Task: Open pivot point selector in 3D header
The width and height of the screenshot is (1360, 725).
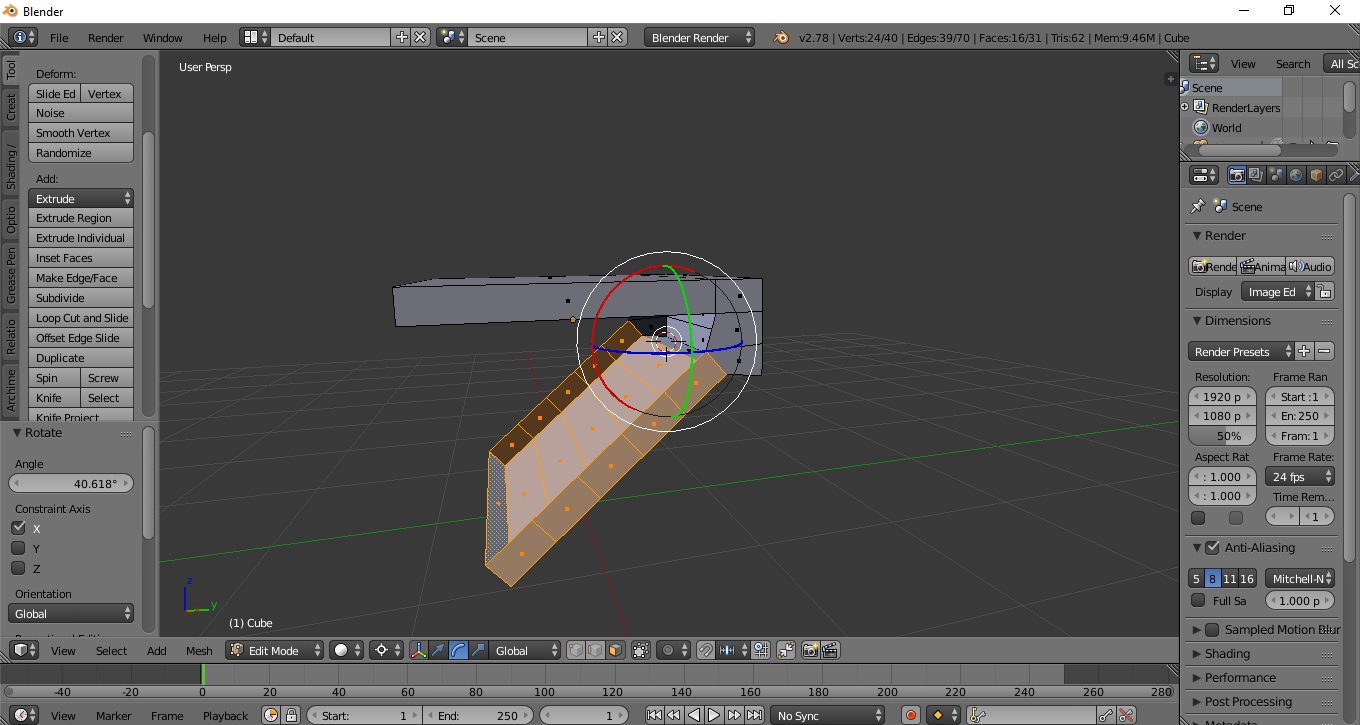Action: [x=386, y=650]
